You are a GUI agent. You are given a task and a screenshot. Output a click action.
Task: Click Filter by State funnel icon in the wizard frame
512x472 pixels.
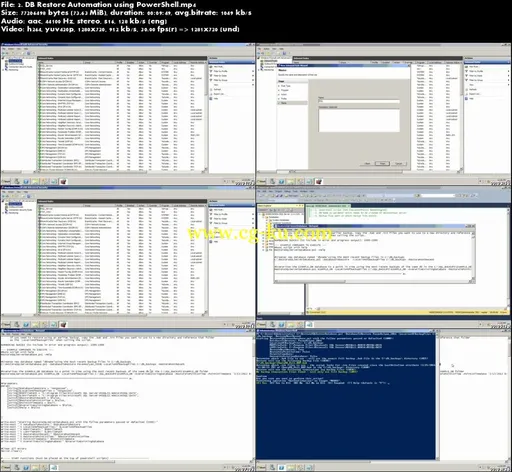point(466,76)
